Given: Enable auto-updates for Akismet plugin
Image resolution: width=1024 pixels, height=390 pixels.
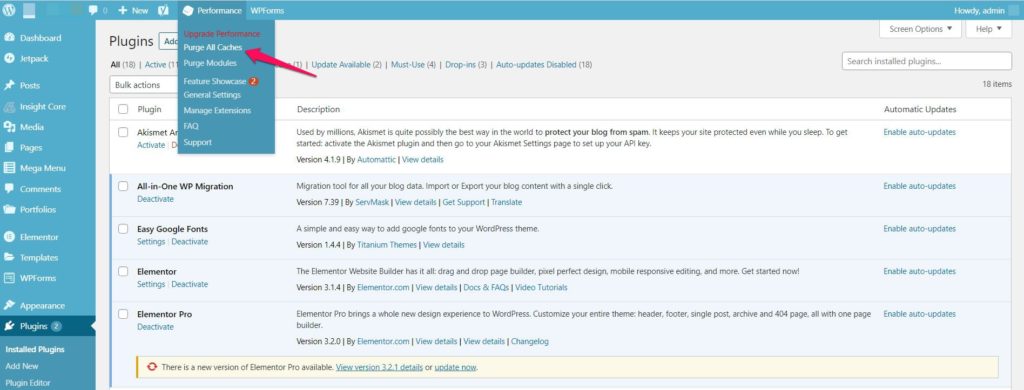Looking at the screenshot, I should [920, 132].
